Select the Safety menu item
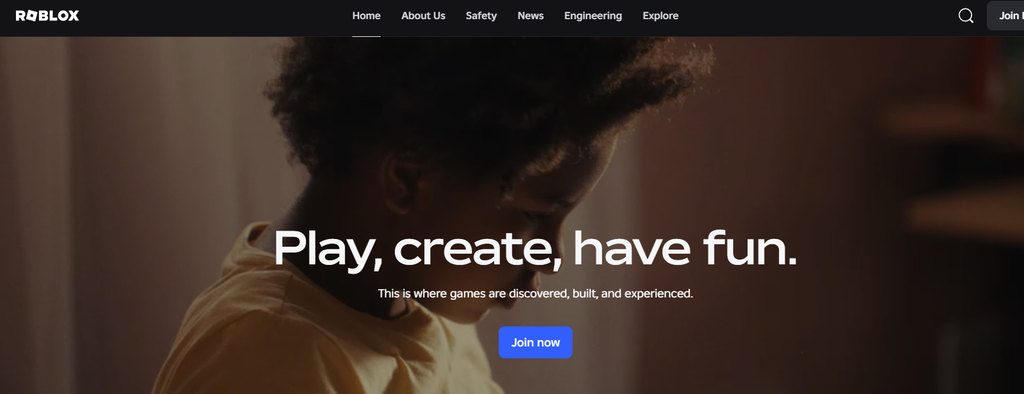 (x=481, y=16)
